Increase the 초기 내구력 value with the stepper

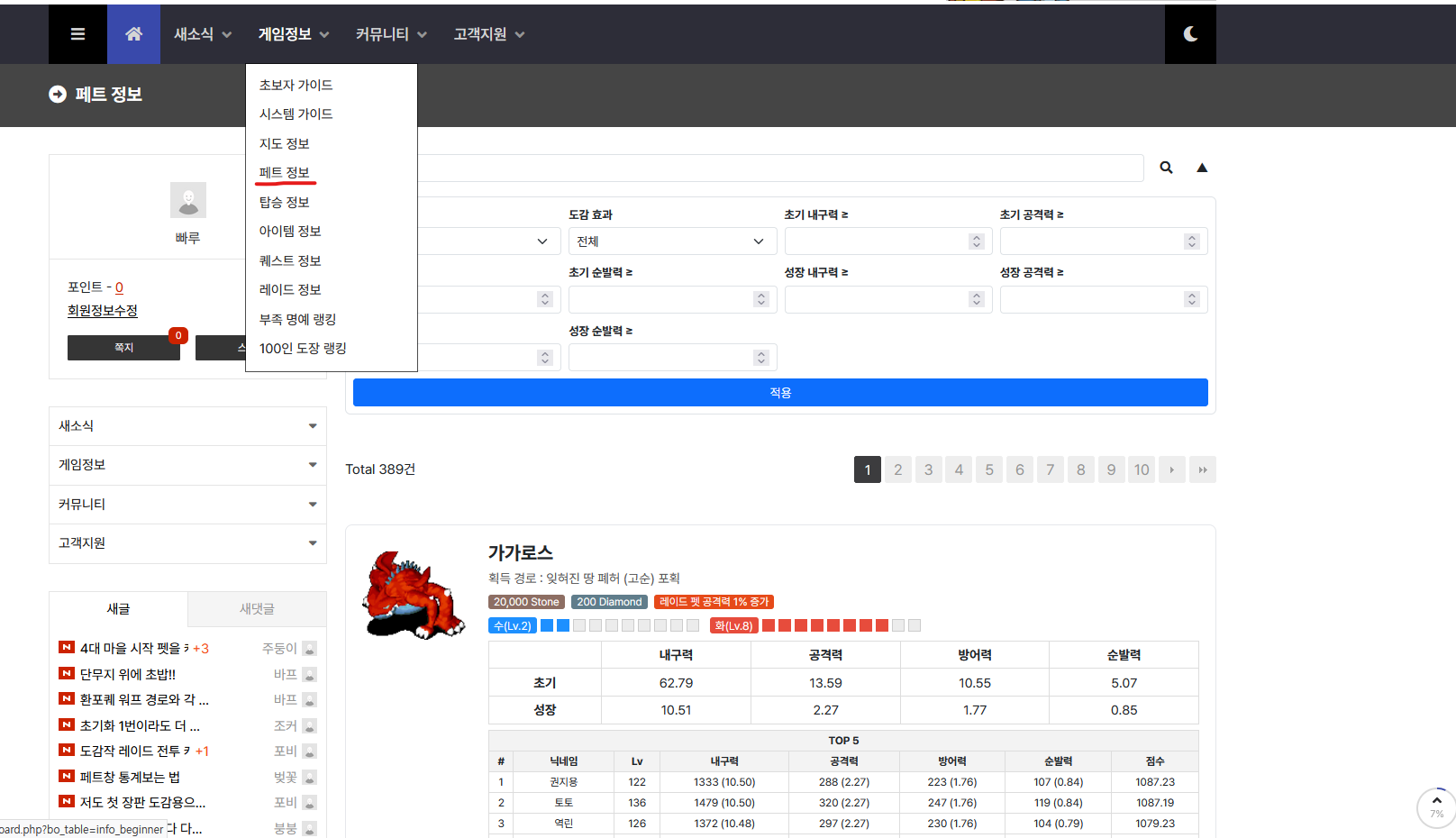tap(976, 236)
